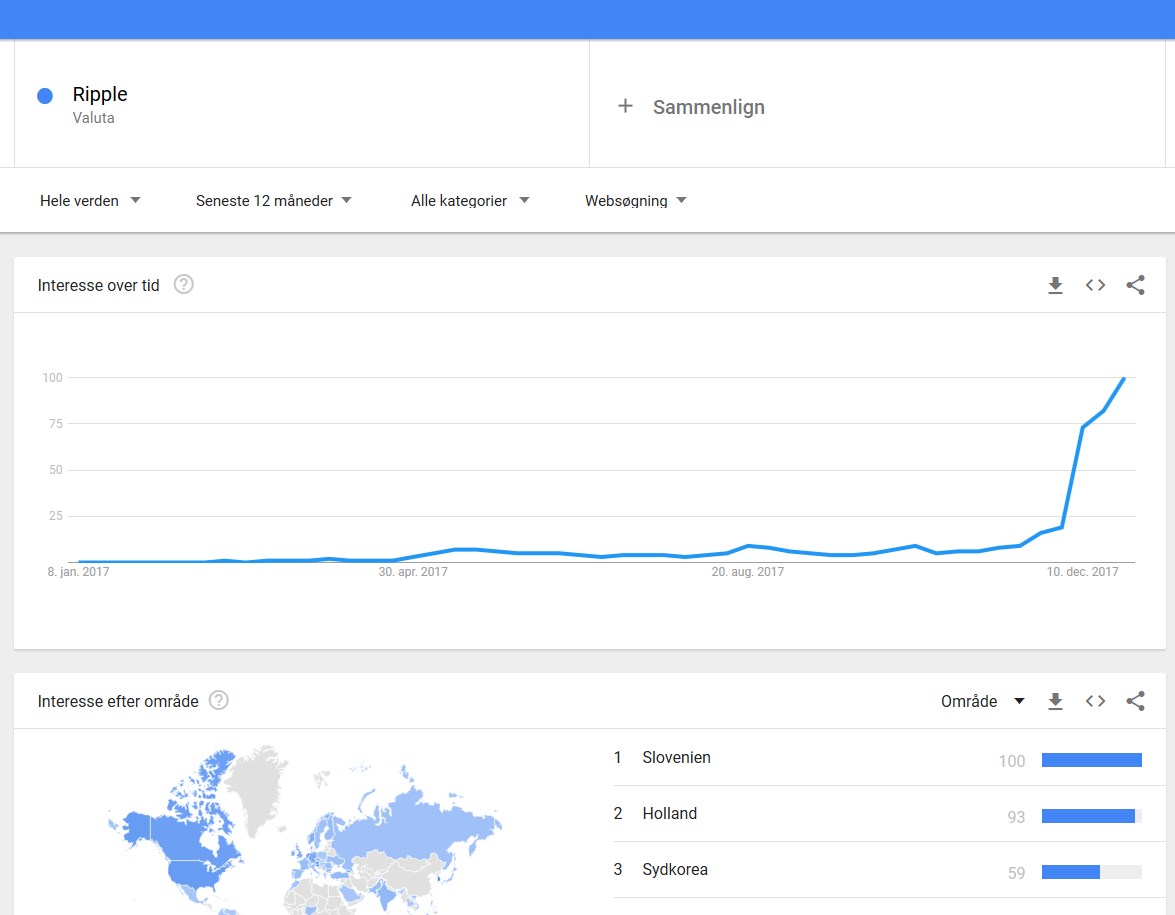Share the Interesse efter område card
Viewport: 1175px width, 915px height.
coord(1135,702)
